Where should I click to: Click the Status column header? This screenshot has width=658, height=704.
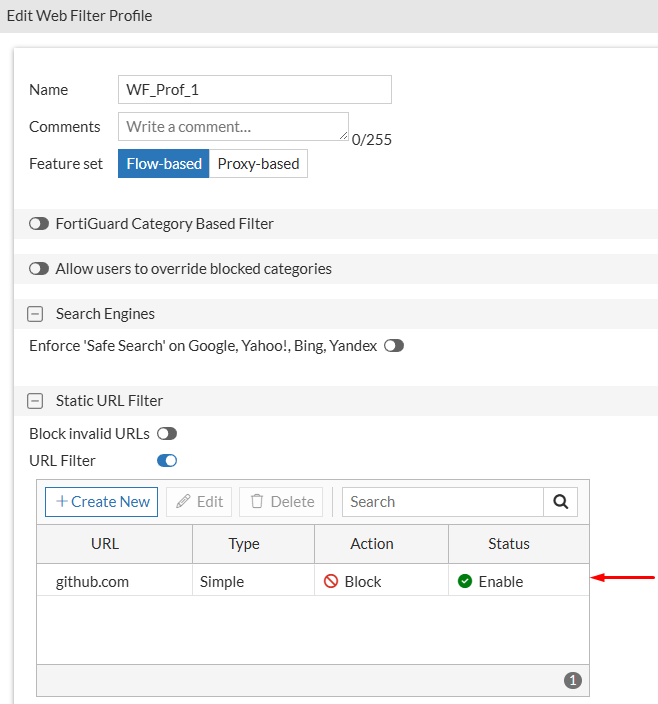tap(519, 544)
